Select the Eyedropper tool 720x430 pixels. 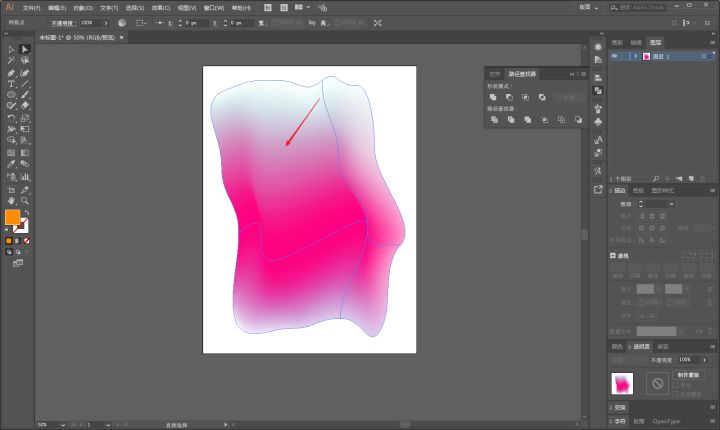pos(11,164)
